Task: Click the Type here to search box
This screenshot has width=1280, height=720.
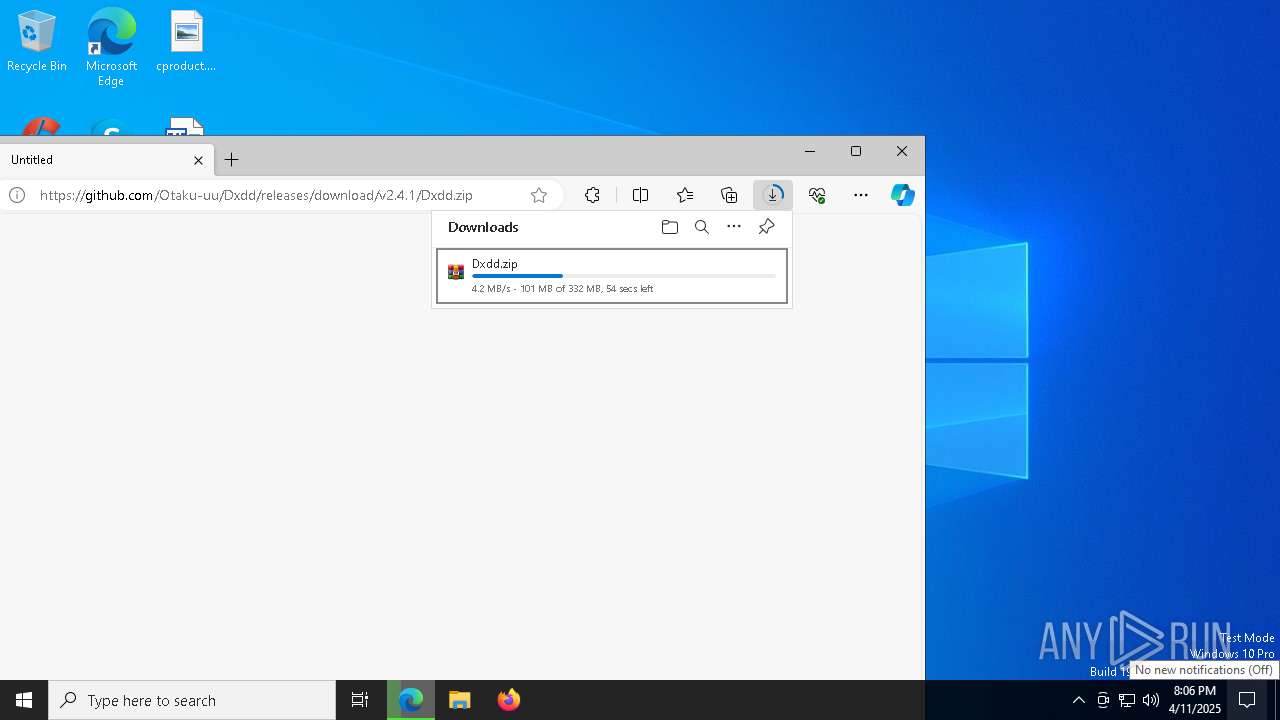Action: (x=192, y=700)
